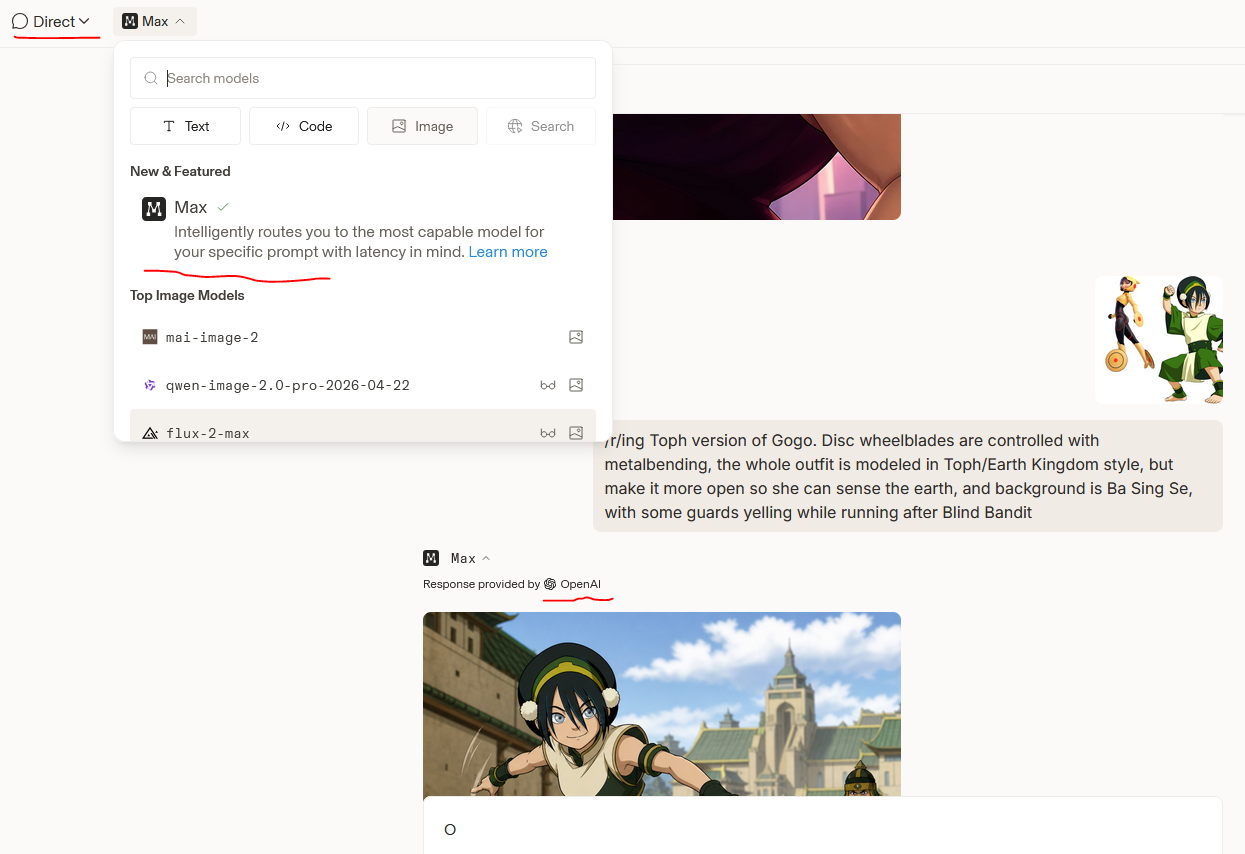This screenshot has width=1245, height=854.
Task: Pick mai-image-2 from the model list
Action: coord(363,337)
